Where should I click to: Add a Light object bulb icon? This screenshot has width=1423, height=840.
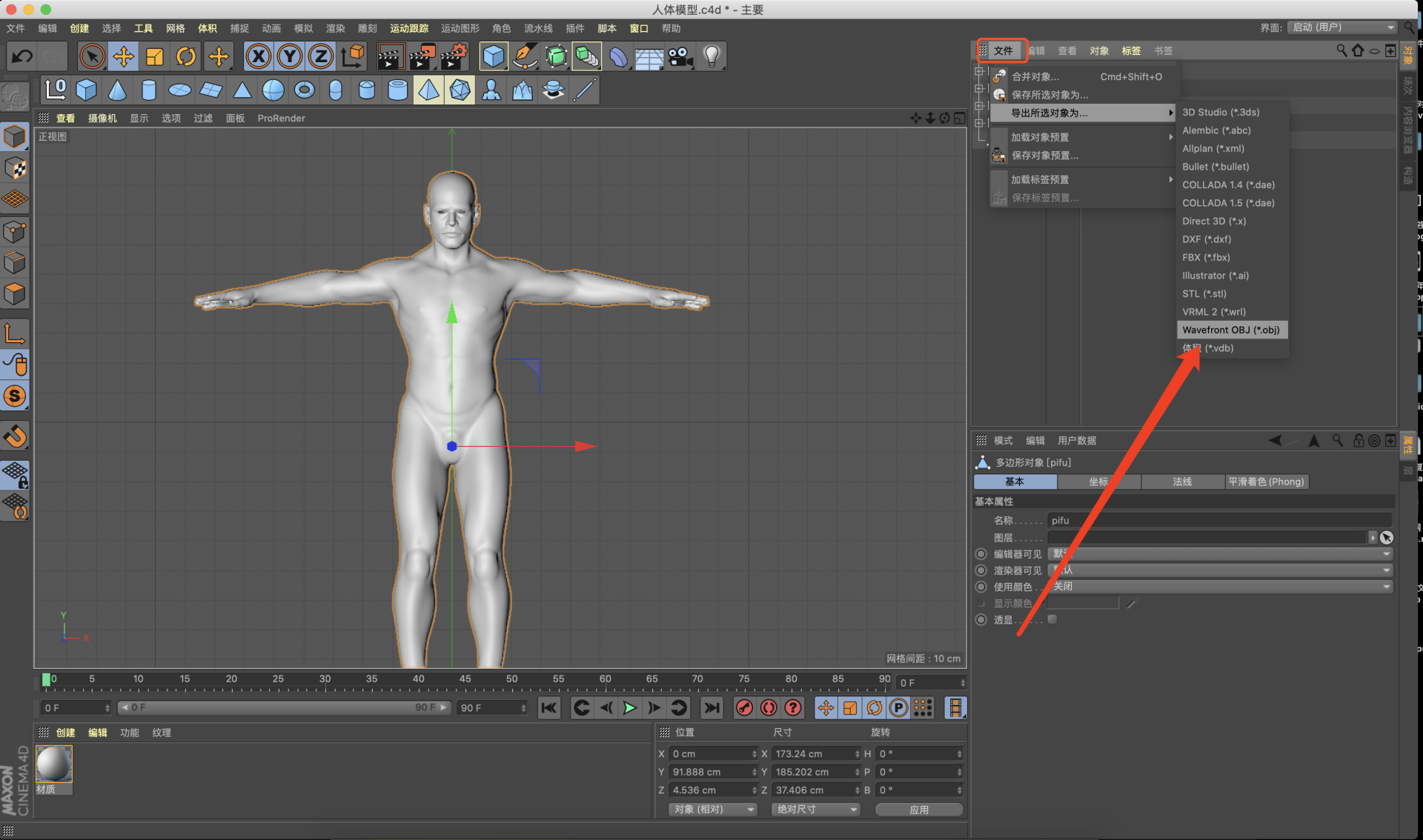(711, 56)
